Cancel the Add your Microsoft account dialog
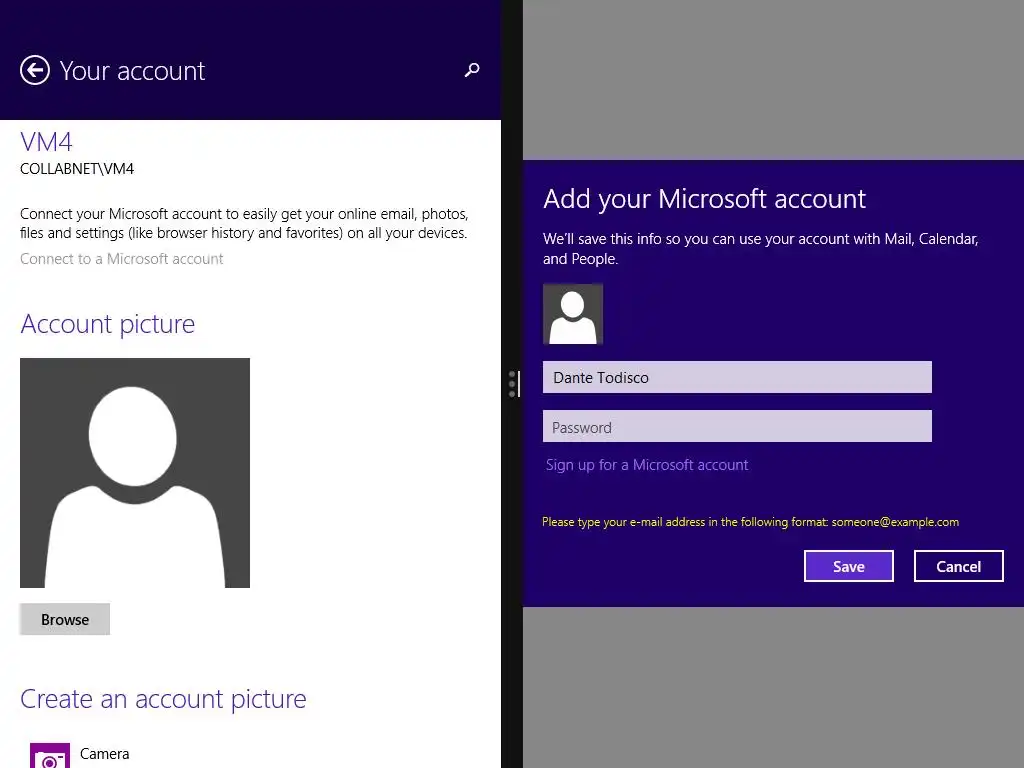 [958, 566]
